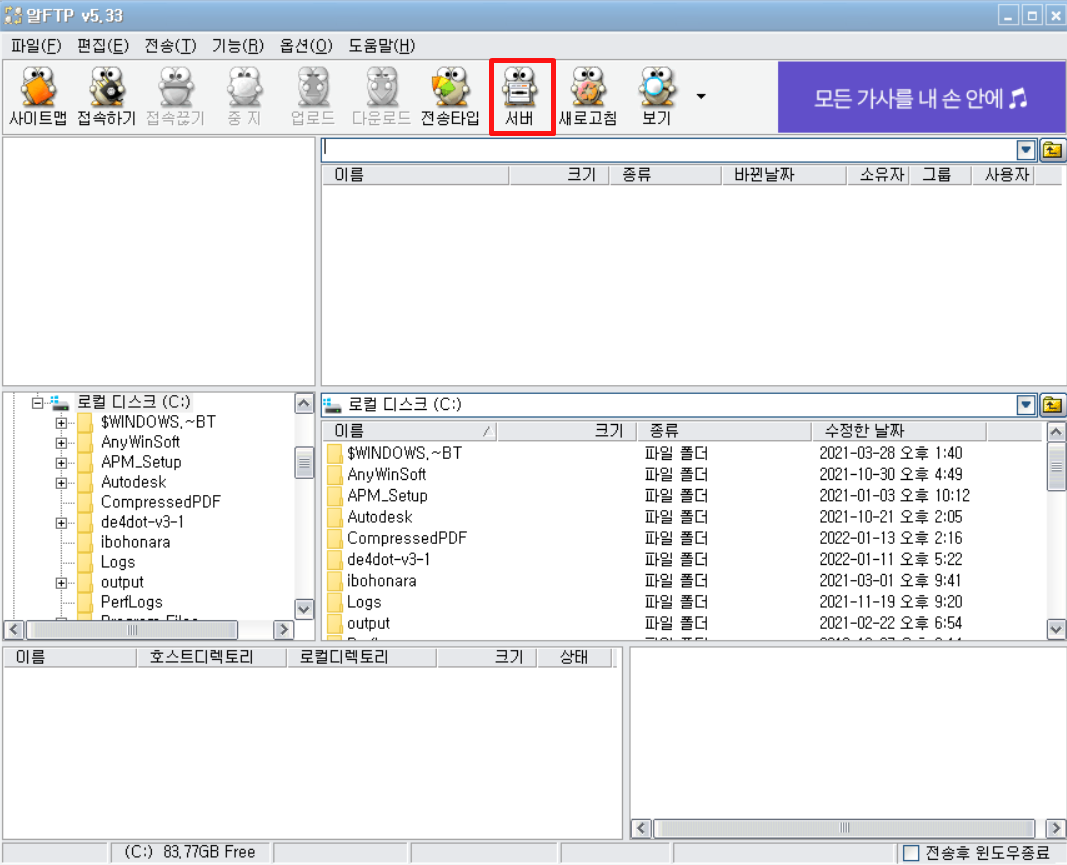Click the folder tree vertical scroll thumb

[303, 463]
